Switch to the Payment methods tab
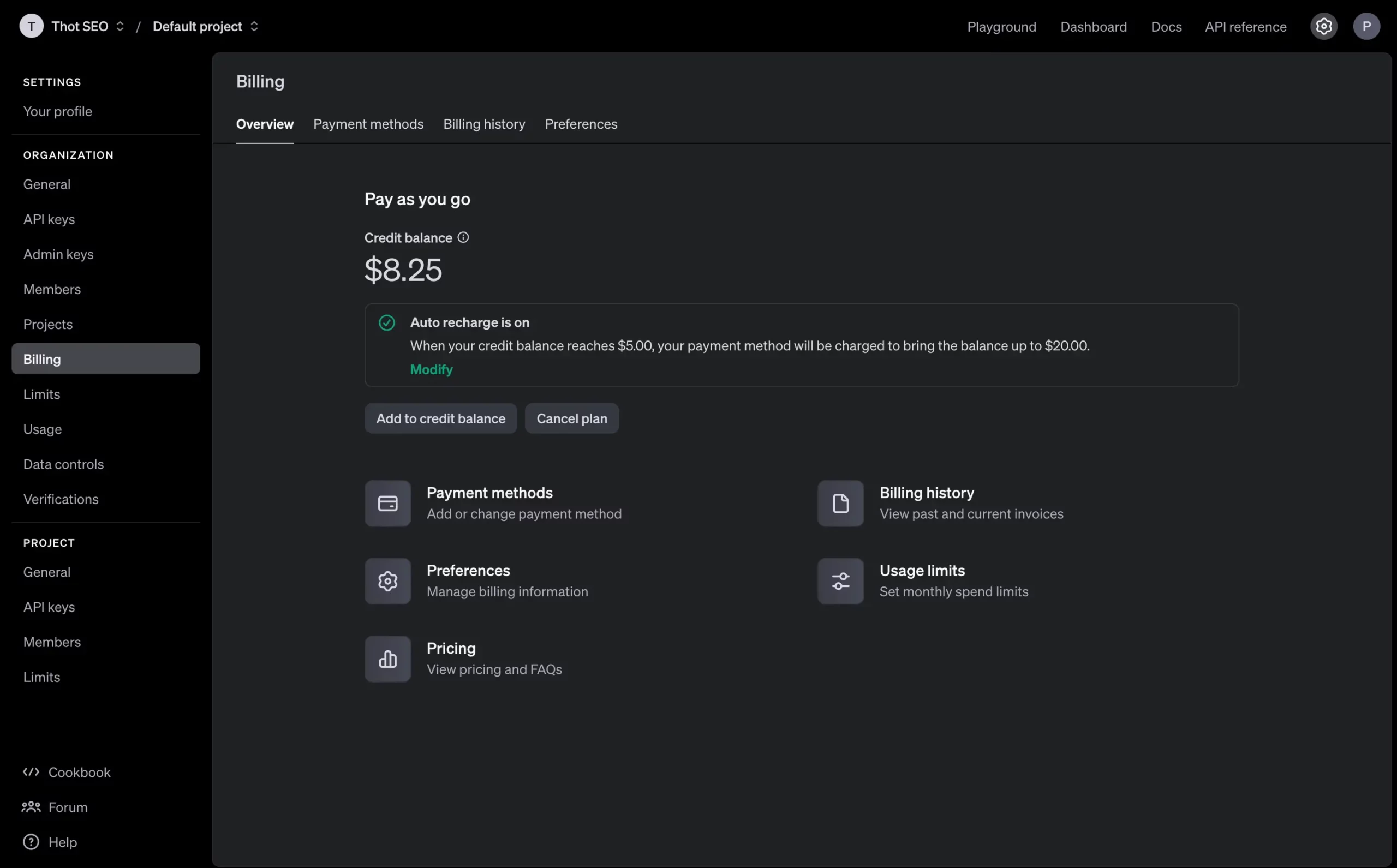This screenshot has height=868, width=1397. point(368,124)
